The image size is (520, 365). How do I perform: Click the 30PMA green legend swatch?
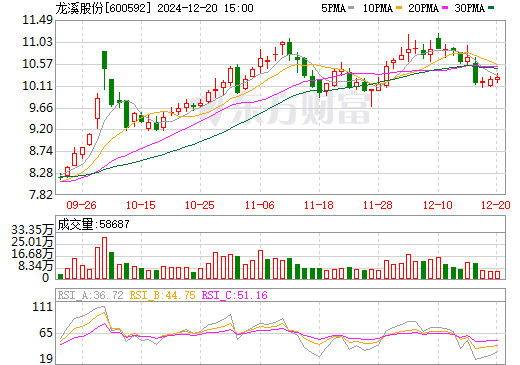pyautogui.click(x=491, y=8)
